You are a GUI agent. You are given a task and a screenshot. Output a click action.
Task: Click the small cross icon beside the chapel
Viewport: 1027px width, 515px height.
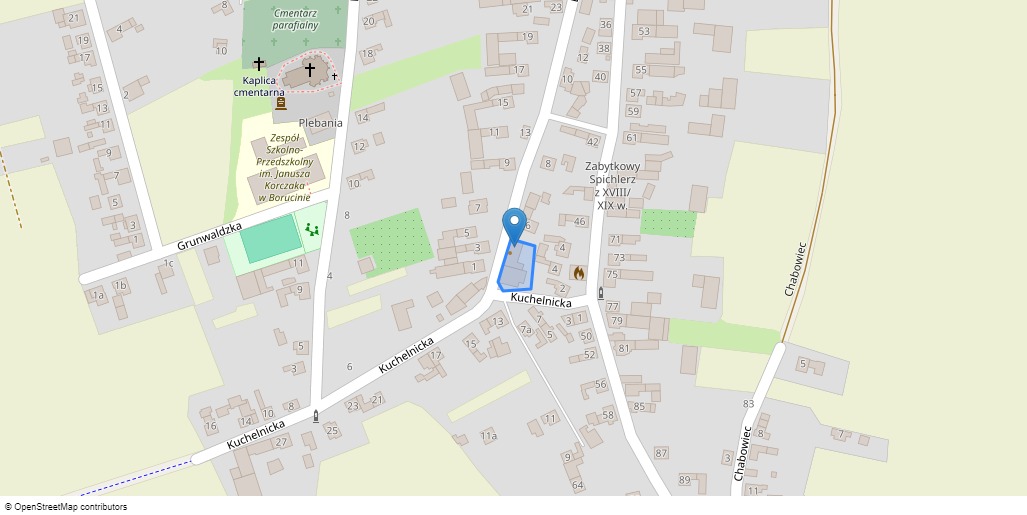[x=334, y=77]
